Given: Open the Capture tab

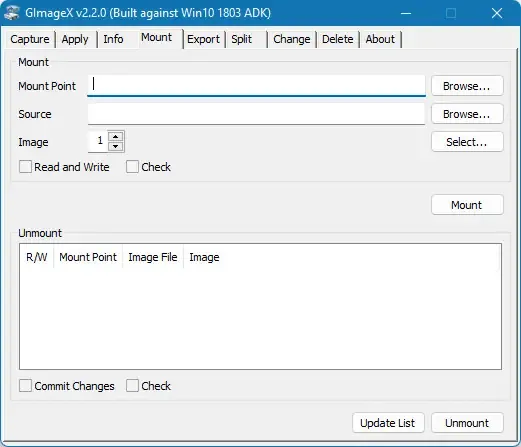Looking at the screenshot, I should tap(30, 39).
